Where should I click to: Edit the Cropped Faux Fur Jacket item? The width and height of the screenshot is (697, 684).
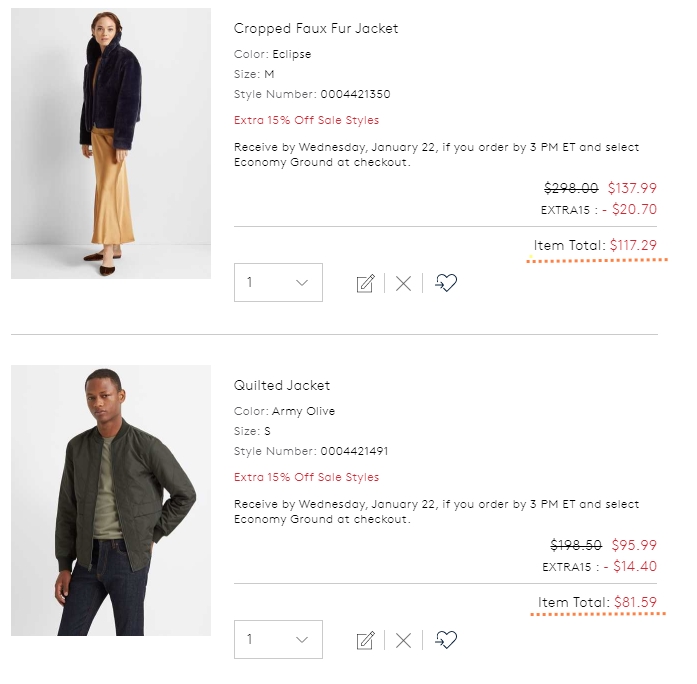tap(366, 283)
